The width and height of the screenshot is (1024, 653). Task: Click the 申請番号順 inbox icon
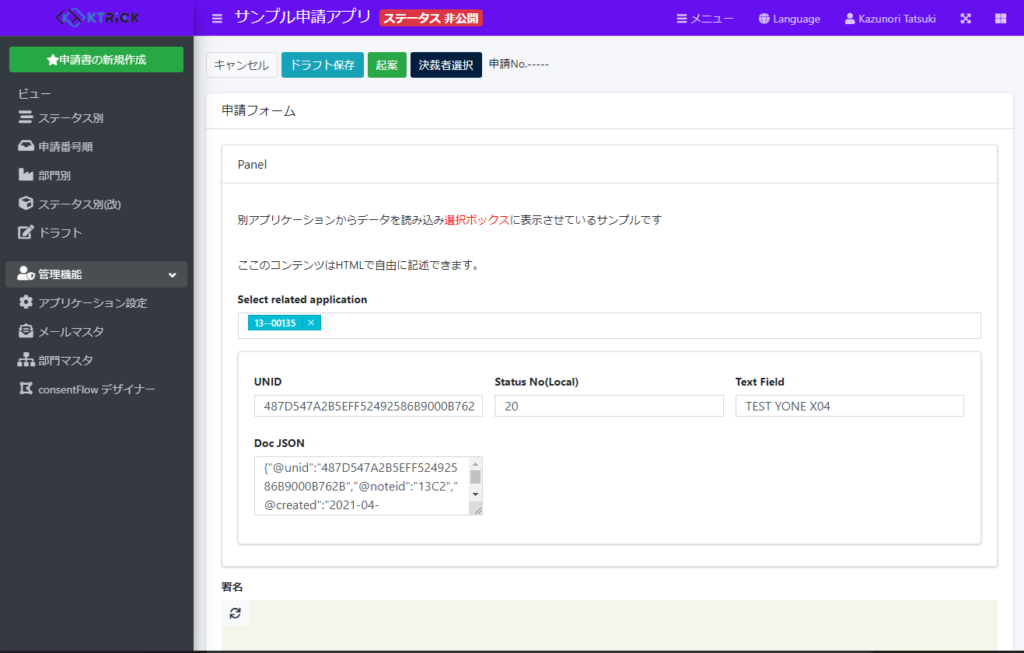click(25, 146)
